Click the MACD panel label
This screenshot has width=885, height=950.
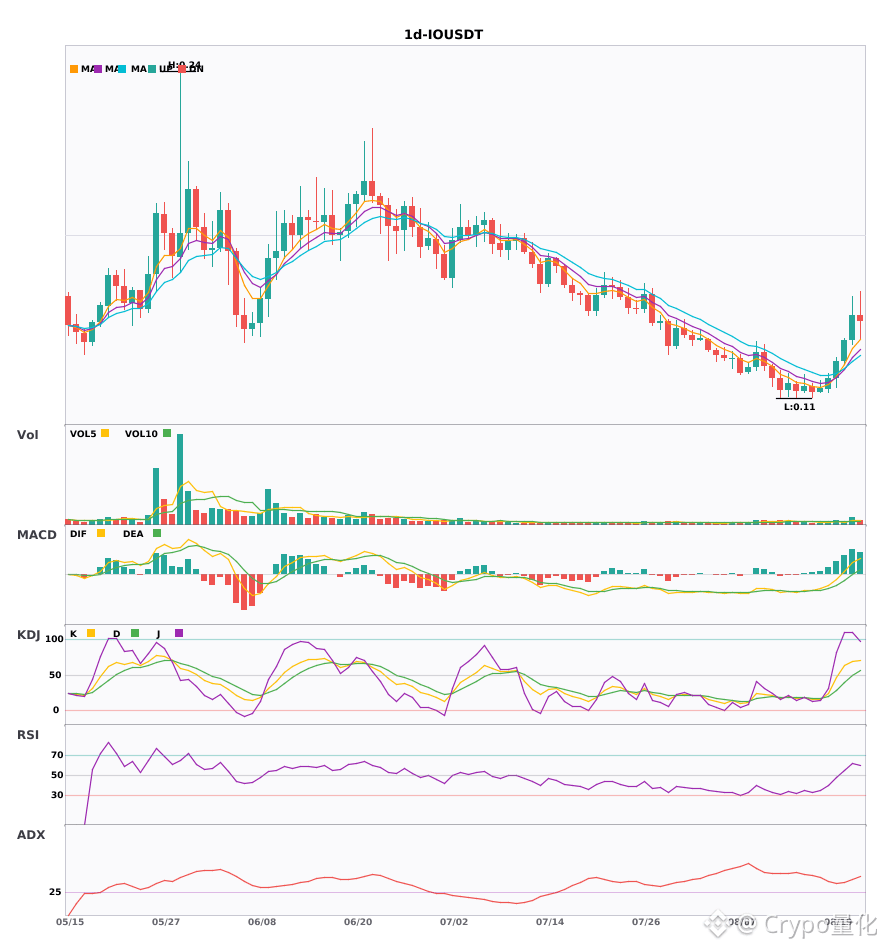37,535
